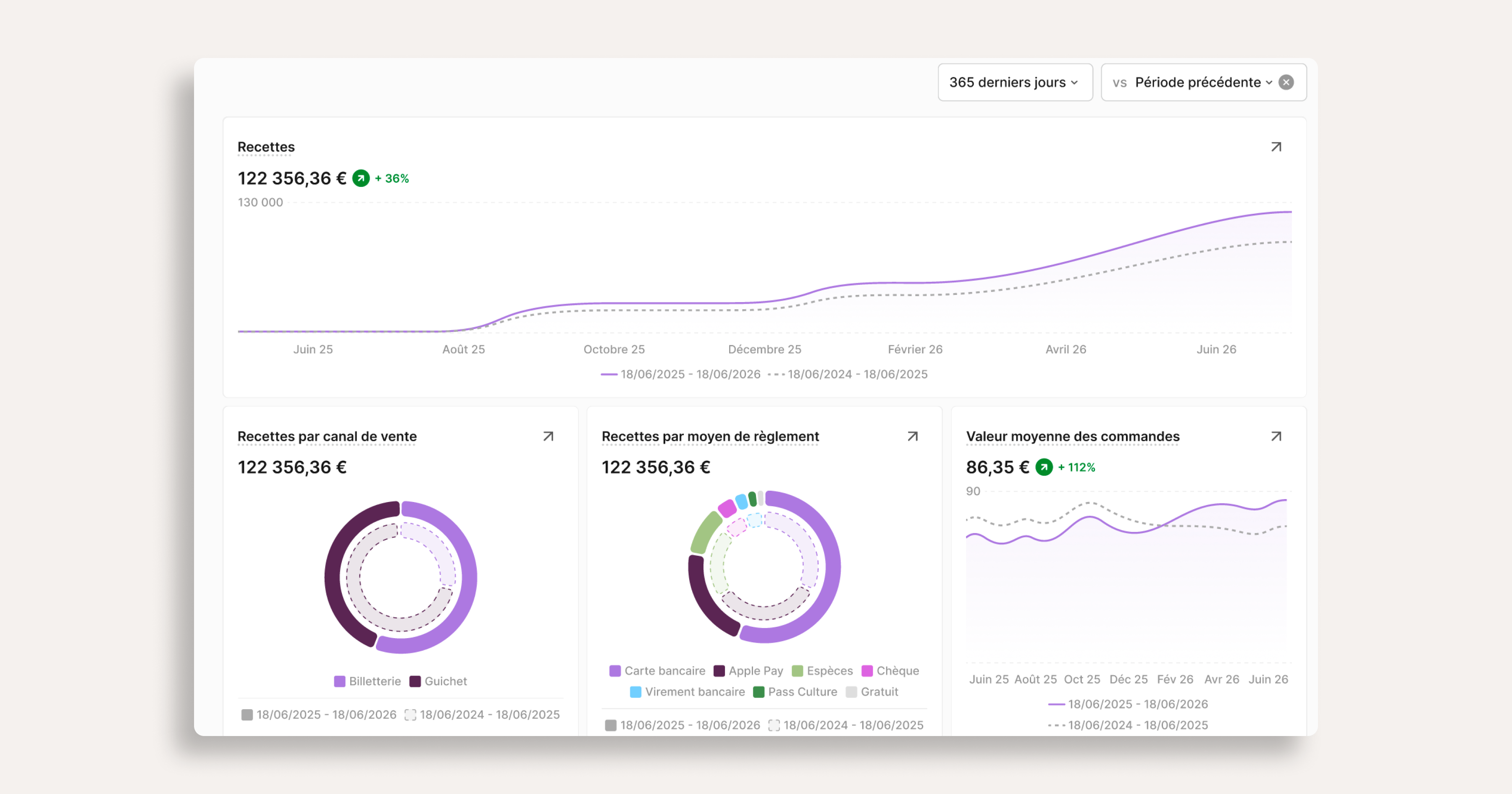The image size is (1512, 794).
Task: Expand Recettes par canal de vente chart
Action: [548, 436]
